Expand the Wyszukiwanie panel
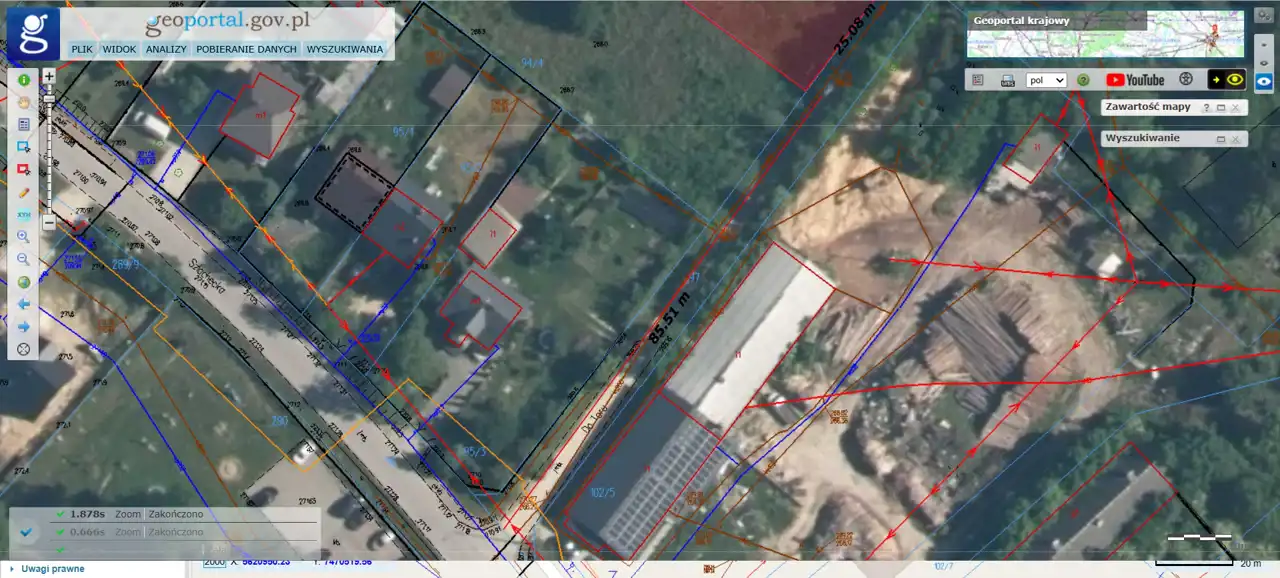The image size is (1280, 578). click(1221, 139)
